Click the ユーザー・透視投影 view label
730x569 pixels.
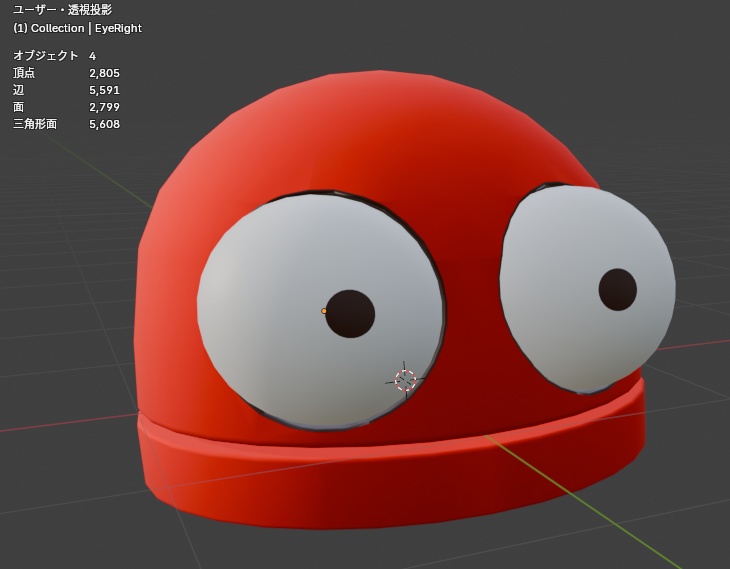click(62, 10)
